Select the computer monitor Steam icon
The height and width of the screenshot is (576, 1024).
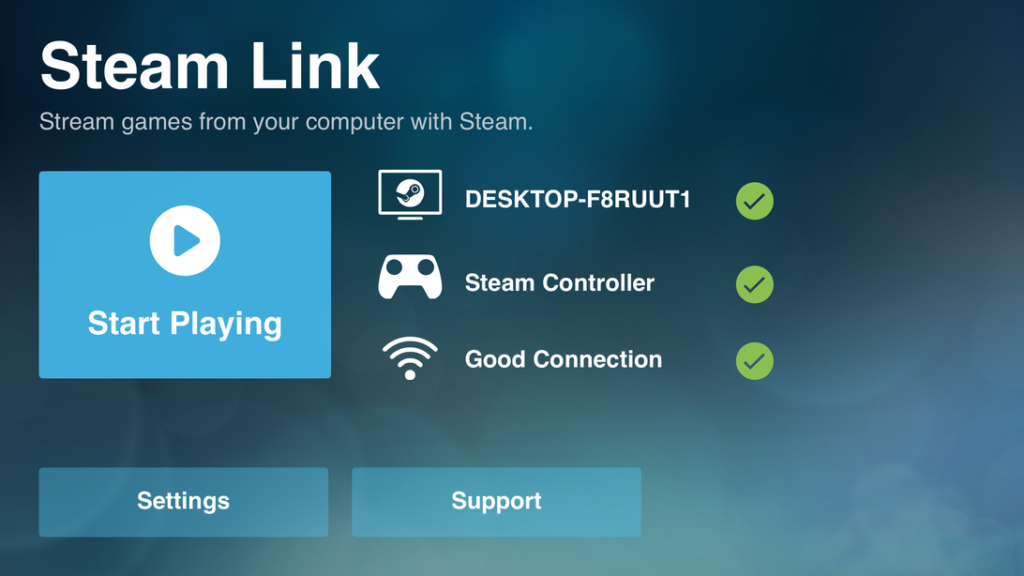point(410,195)
